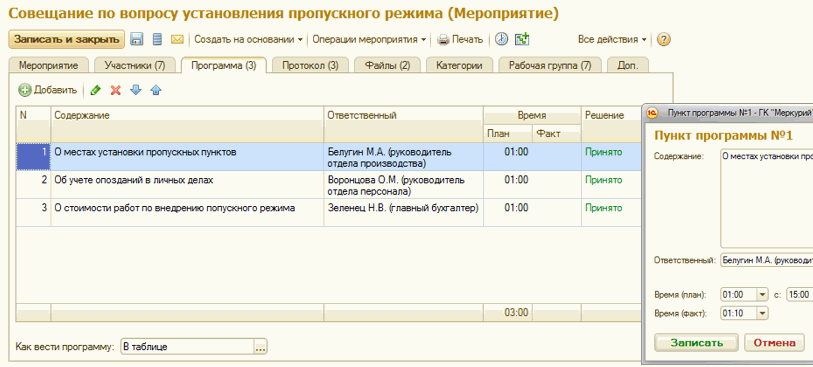Open the Все действия menu

[612, 39]
